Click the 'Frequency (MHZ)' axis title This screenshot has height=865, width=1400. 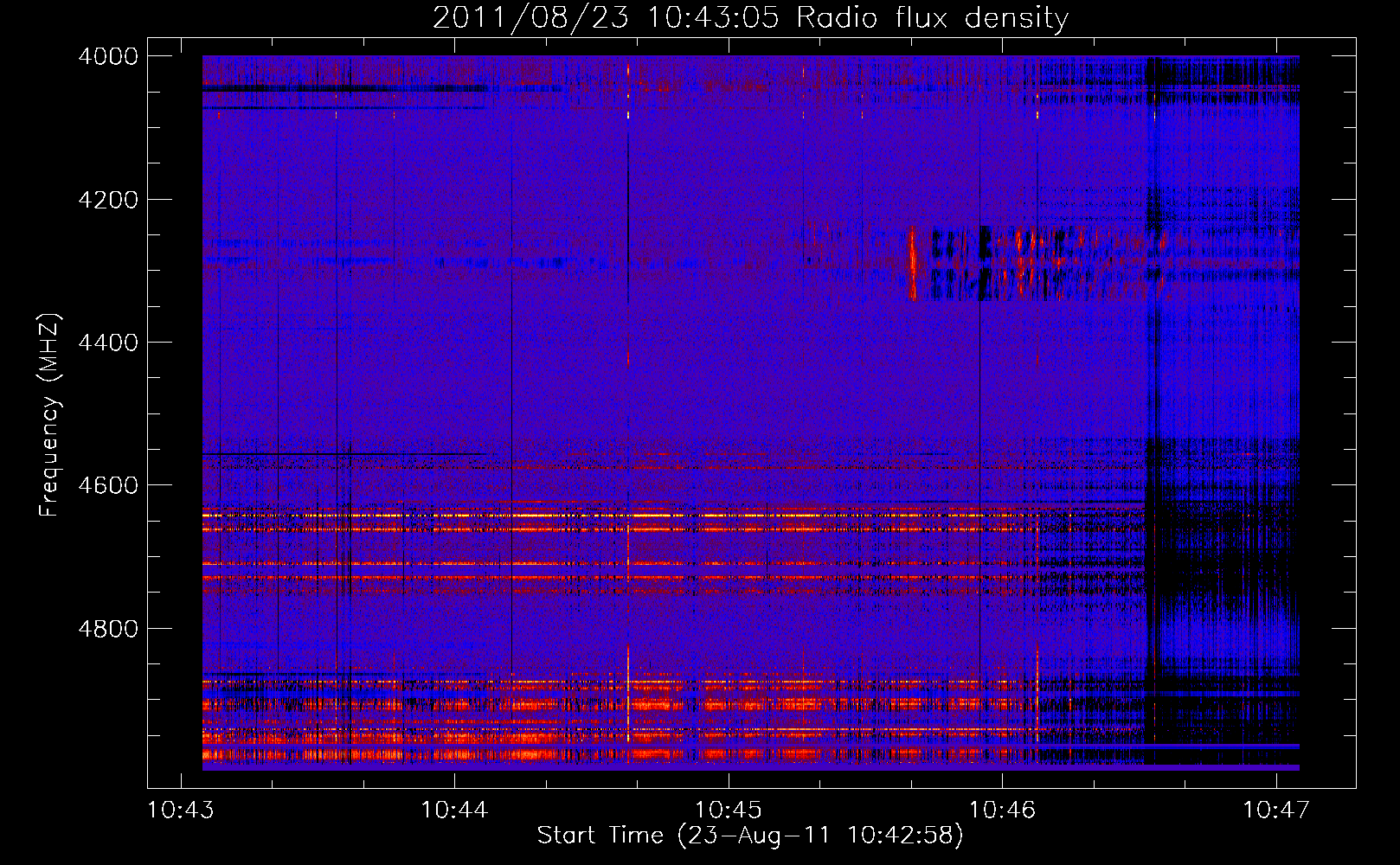coord(49,415)
